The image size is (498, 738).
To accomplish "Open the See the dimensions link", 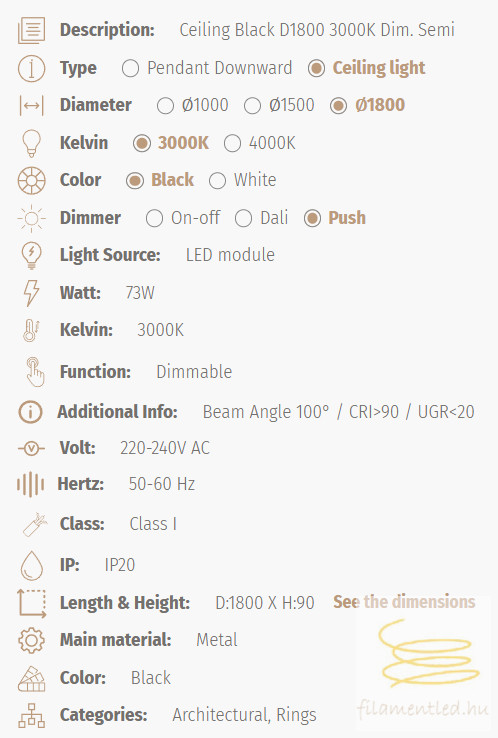I will point(404,602).
